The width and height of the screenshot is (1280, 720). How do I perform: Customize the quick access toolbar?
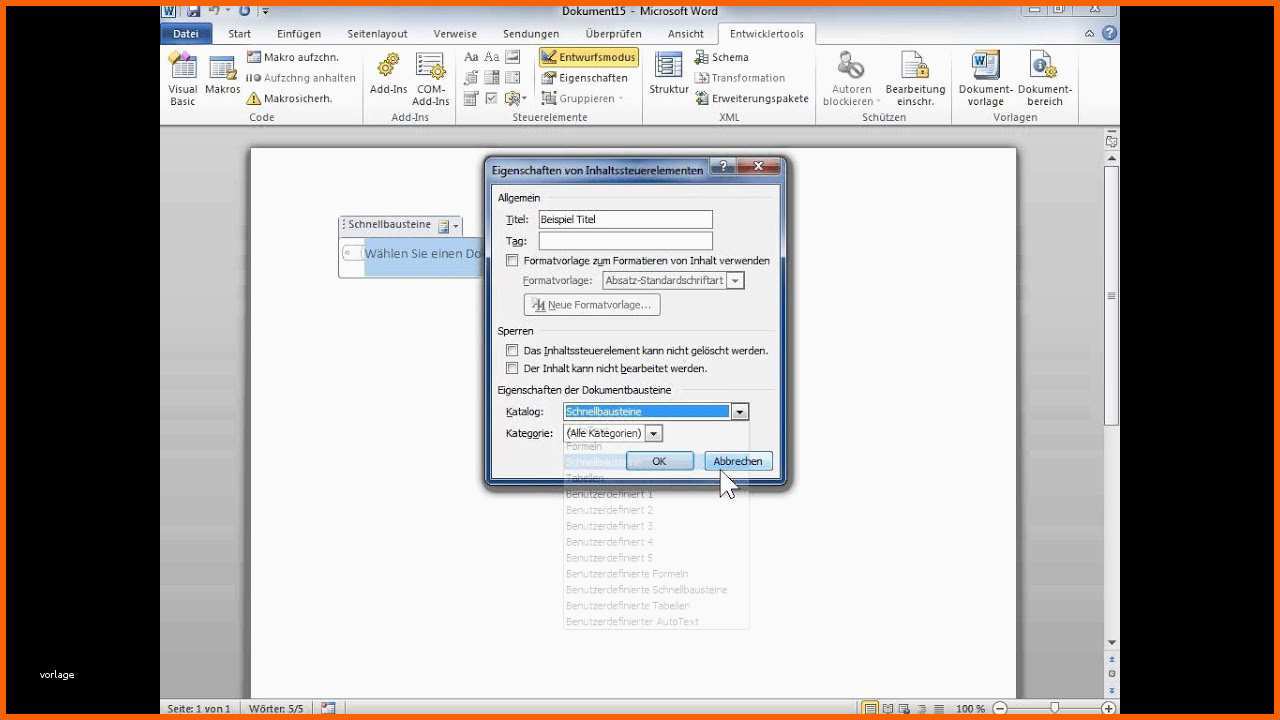[265, 12]
